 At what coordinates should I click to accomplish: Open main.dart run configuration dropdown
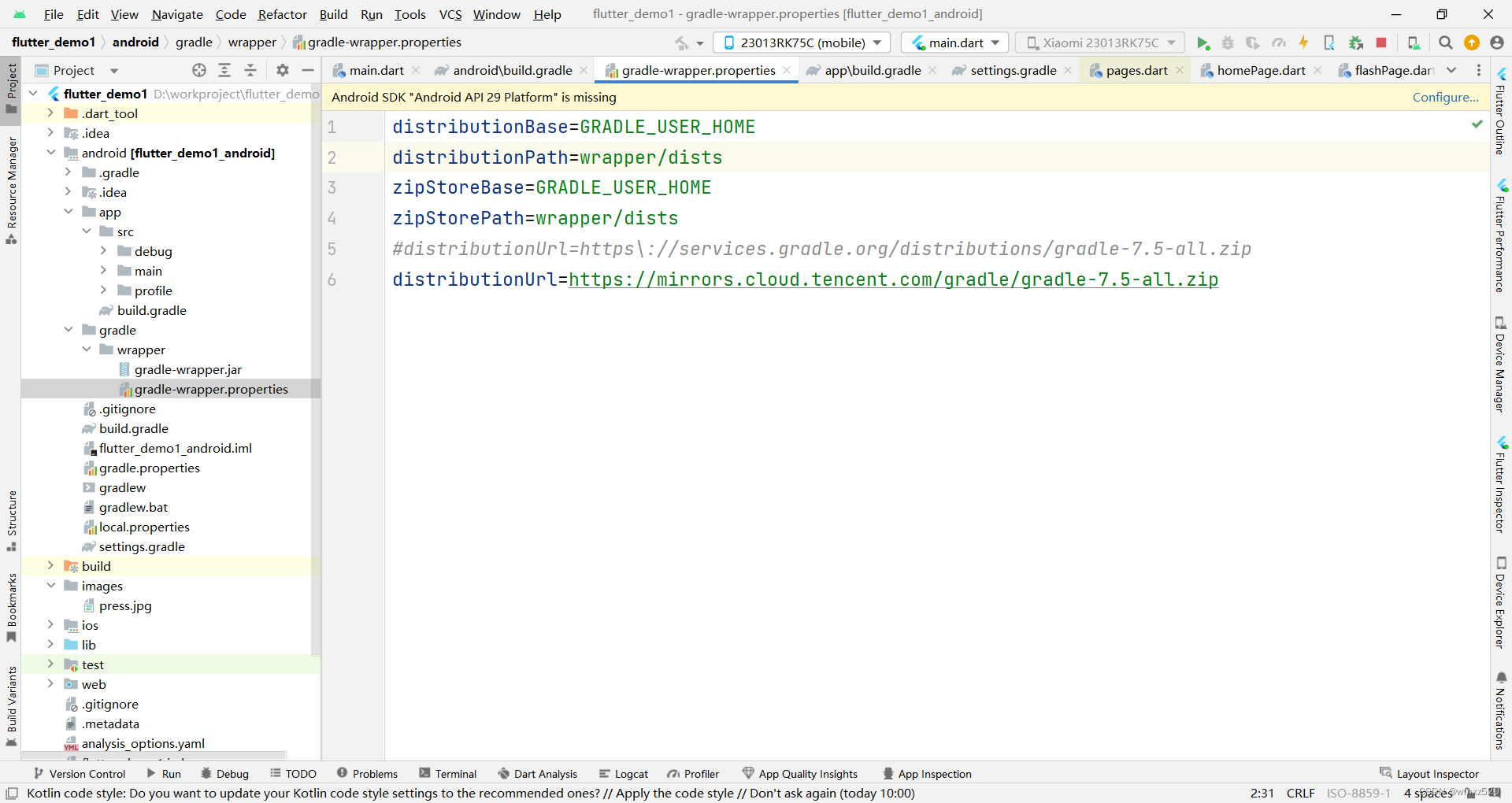[954, 43]
